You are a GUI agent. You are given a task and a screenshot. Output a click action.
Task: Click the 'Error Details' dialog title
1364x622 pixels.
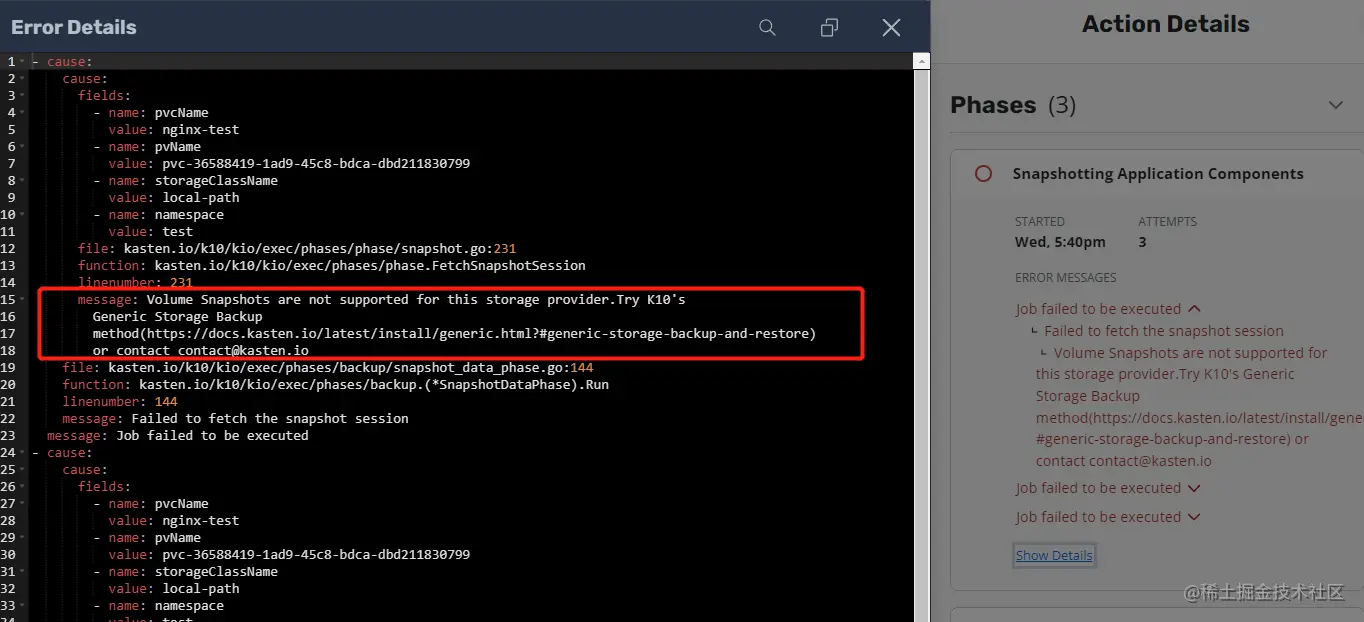tap(73, 28)
